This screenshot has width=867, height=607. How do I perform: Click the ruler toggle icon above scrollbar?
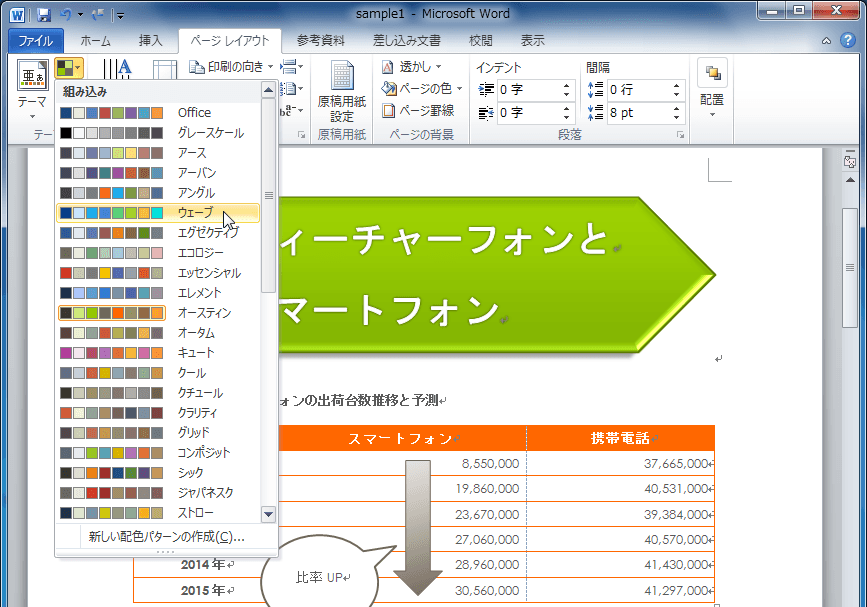(850, 161)
